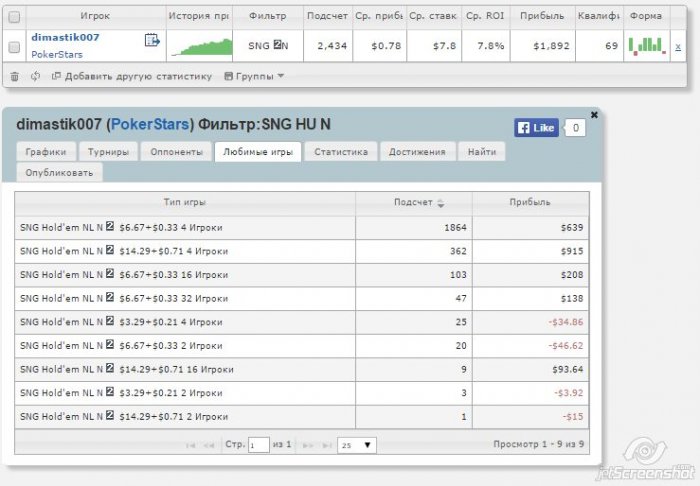Select row $3.29+$0.21 4 Игроки
The width and height of the screenshot is (700, 486).
point(302,322)
